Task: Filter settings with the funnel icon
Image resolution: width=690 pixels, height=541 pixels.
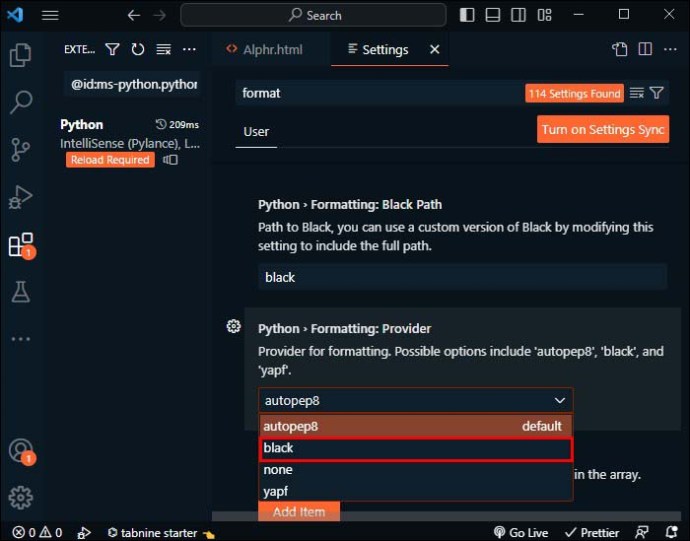Action: [x=657, y=93]
